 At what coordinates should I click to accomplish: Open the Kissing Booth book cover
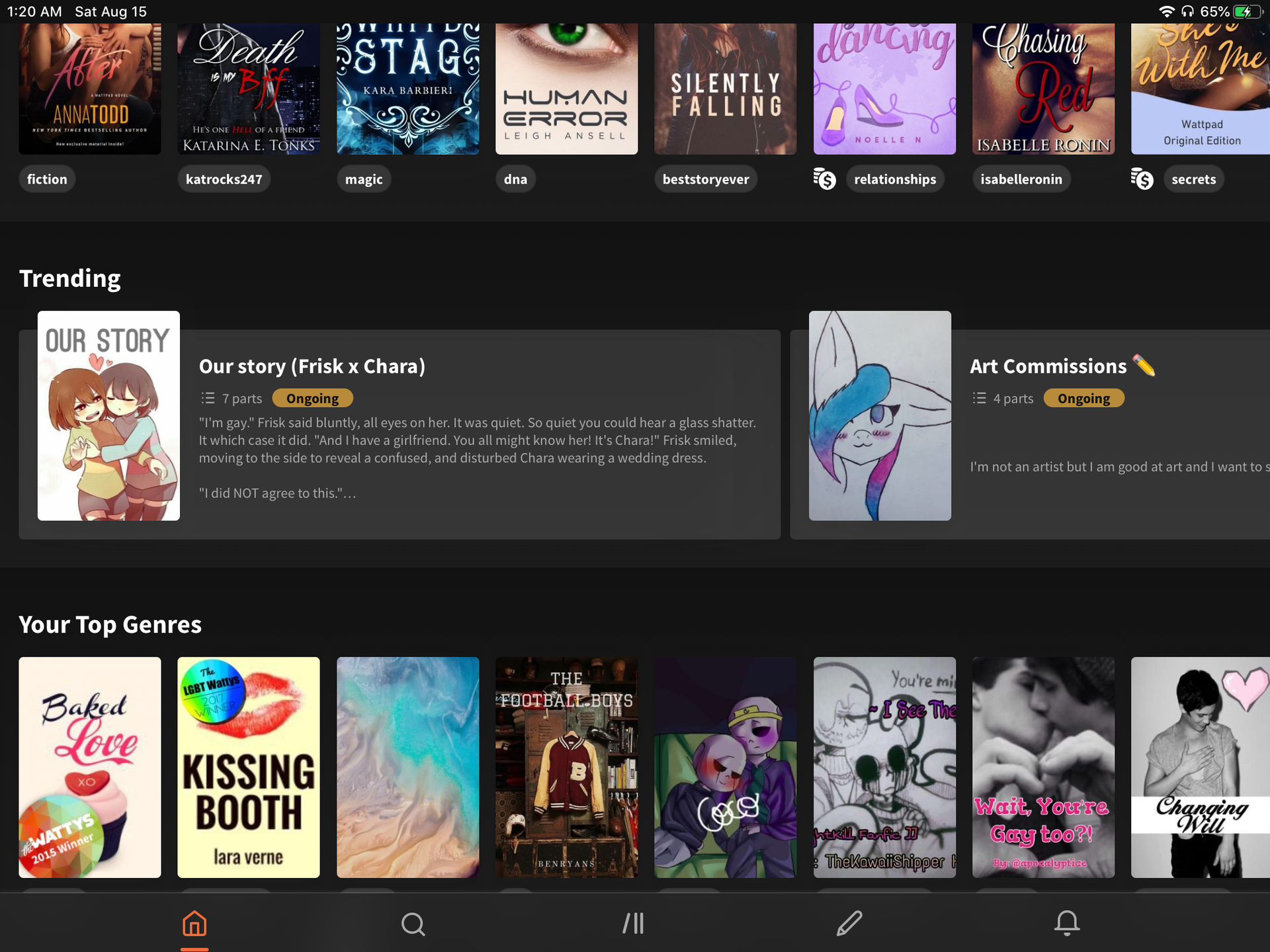(249, 768)
